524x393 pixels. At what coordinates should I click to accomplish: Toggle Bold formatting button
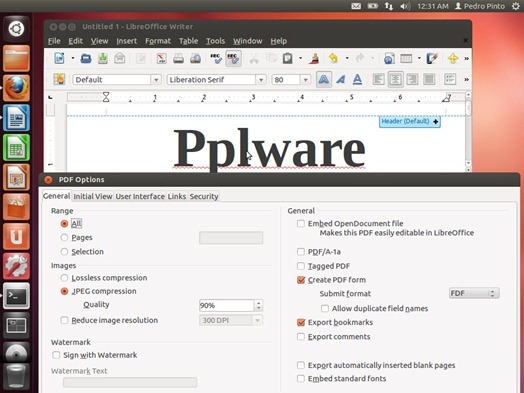click(324, 80)
